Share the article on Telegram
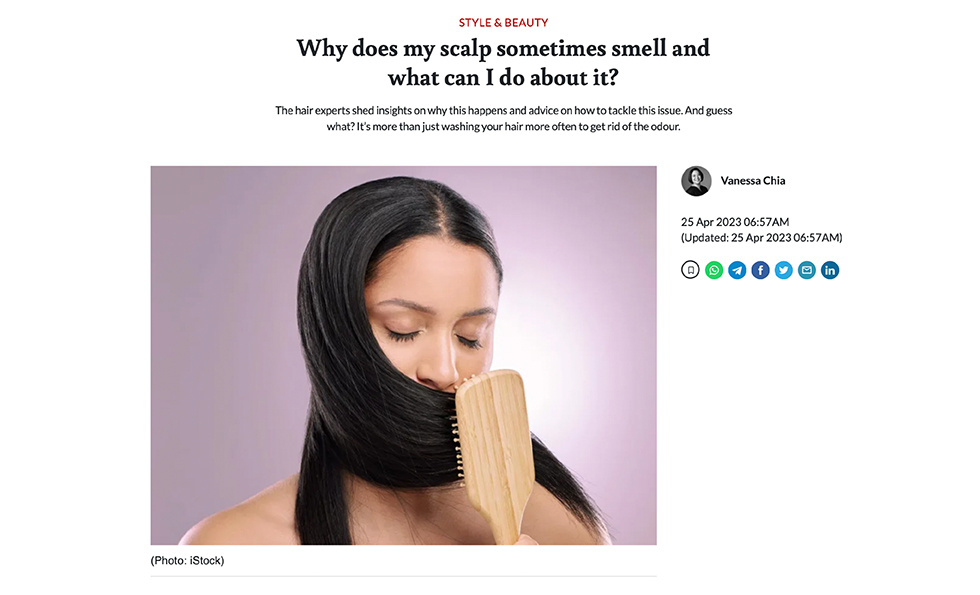 coord(737,270)
